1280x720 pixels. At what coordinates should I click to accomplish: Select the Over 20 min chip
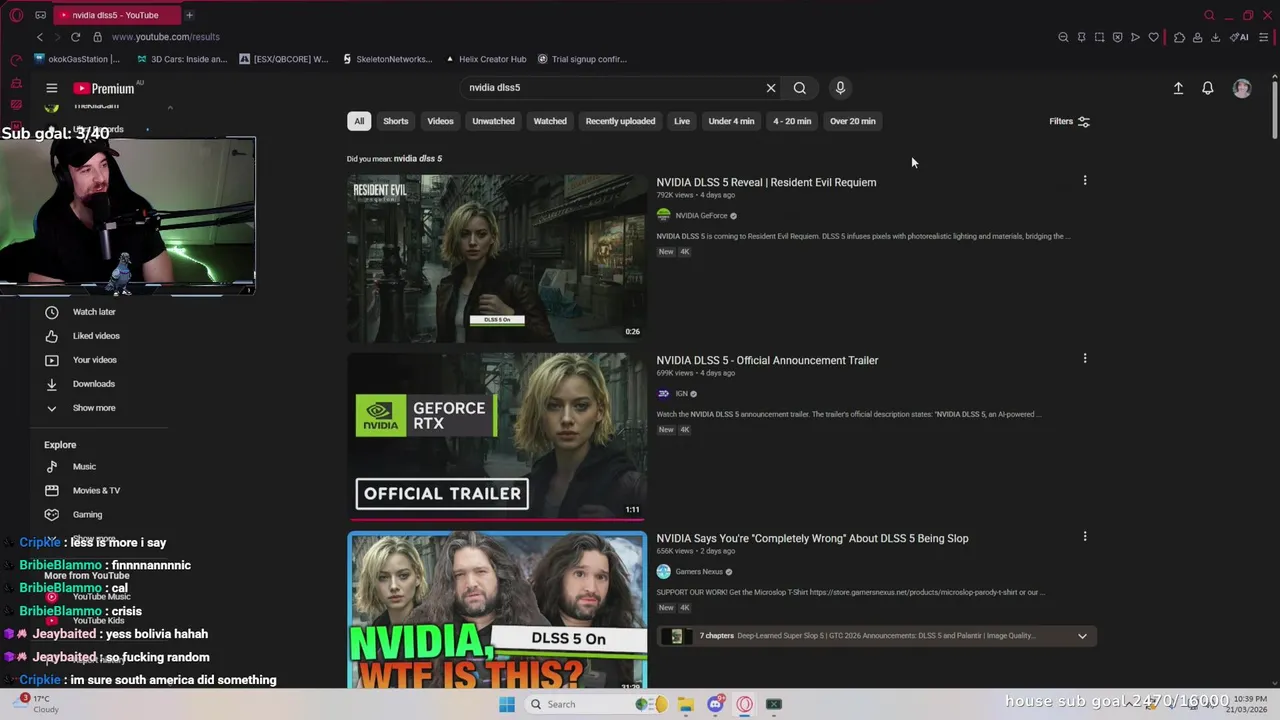852,121
